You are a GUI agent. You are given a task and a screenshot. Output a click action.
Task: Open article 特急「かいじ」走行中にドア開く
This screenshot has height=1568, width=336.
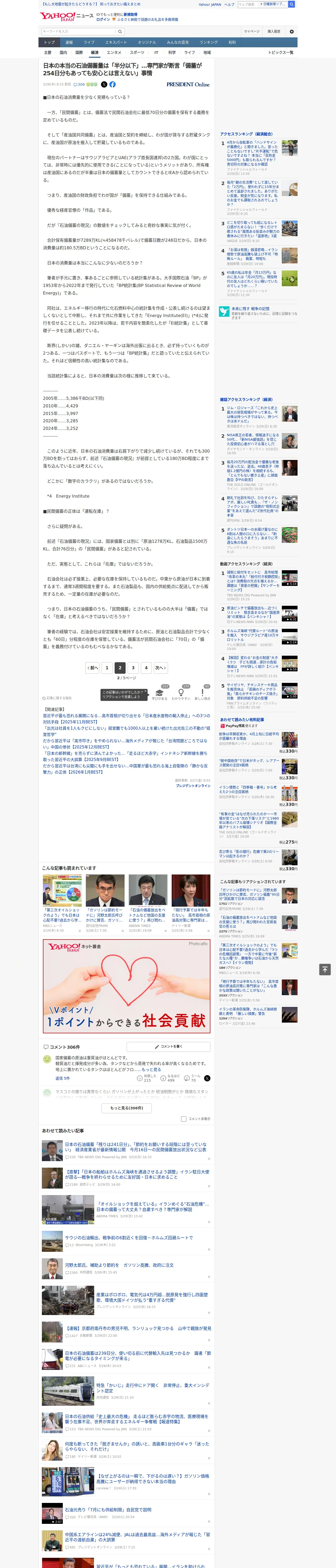point(153,1388)
